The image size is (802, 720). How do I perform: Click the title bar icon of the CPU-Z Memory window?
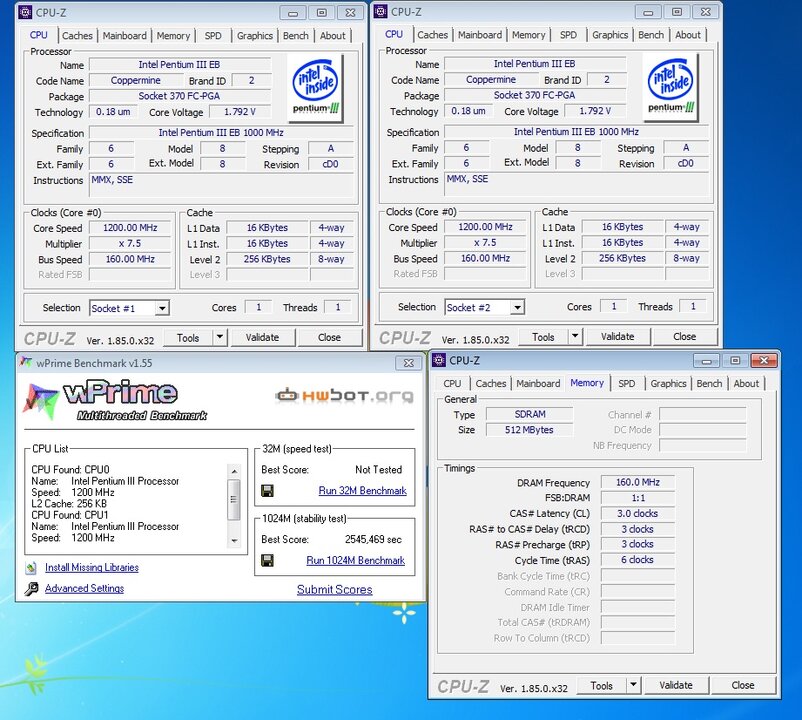pos(439,360)
